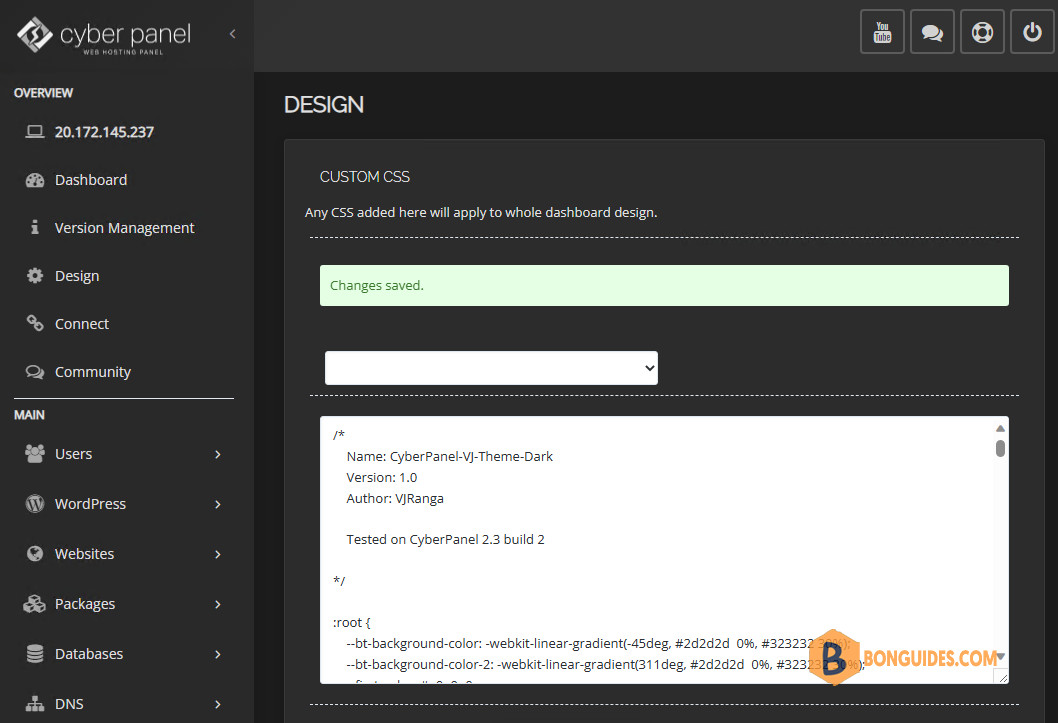
Task: Click the Connect link icon
Action: pos(34,323)
